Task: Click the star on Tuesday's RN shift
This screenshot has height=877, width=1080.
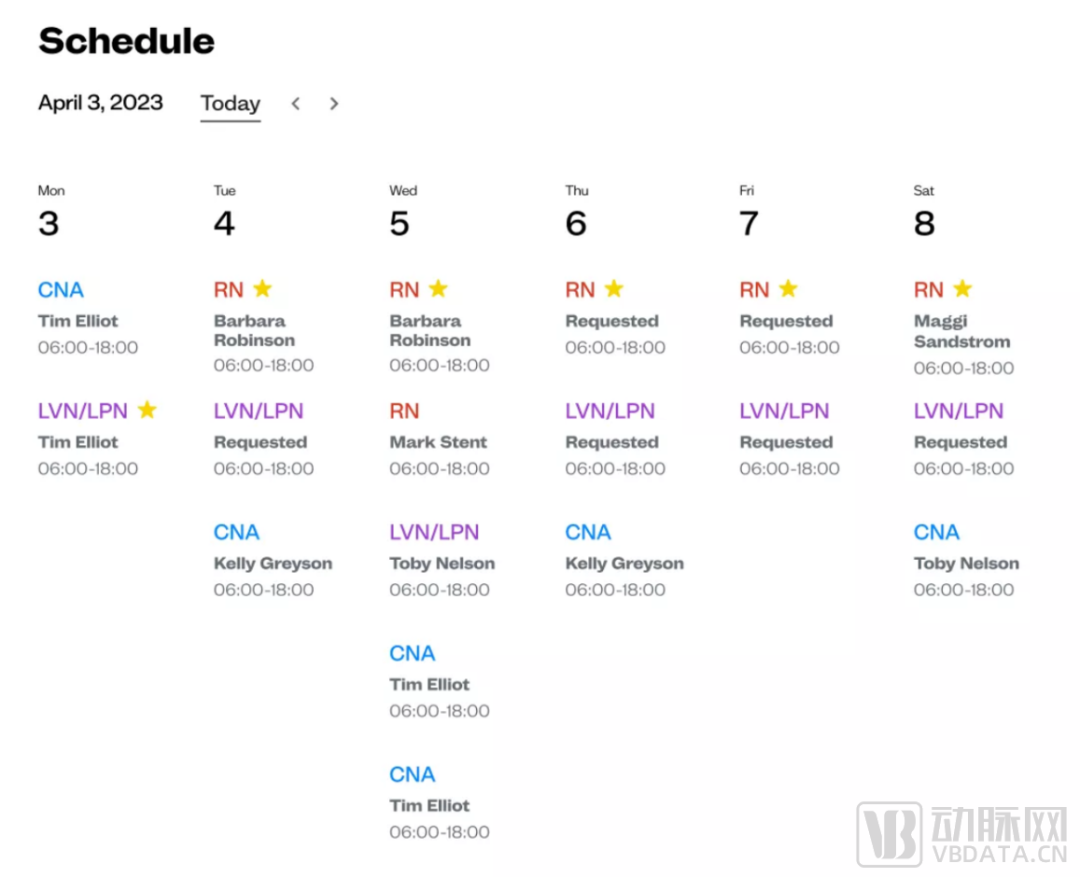Action: point(262,289)
